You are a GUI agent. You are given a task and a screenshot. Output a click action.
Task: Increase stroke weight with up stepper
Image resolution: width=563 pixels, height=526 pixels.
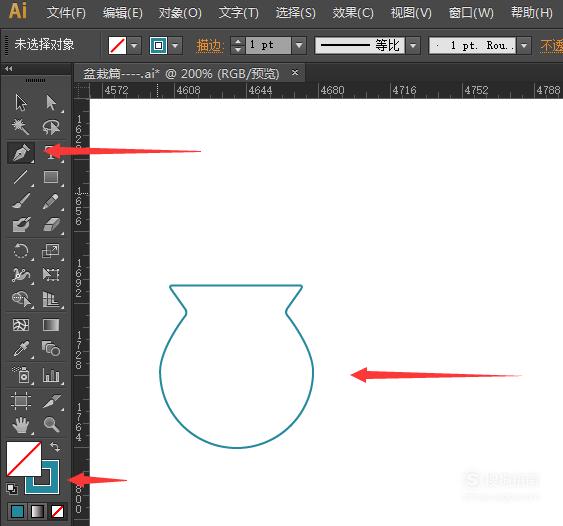238,41
